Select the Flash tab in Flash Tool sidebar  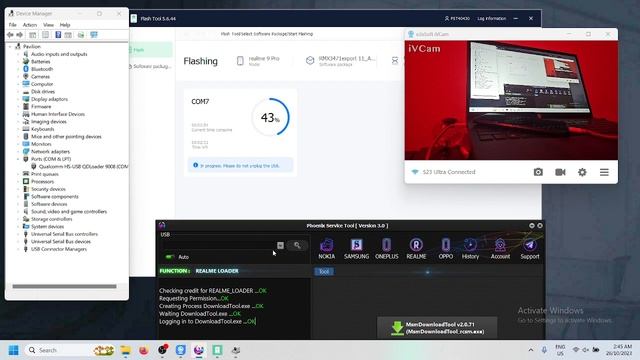pos(150,50)
